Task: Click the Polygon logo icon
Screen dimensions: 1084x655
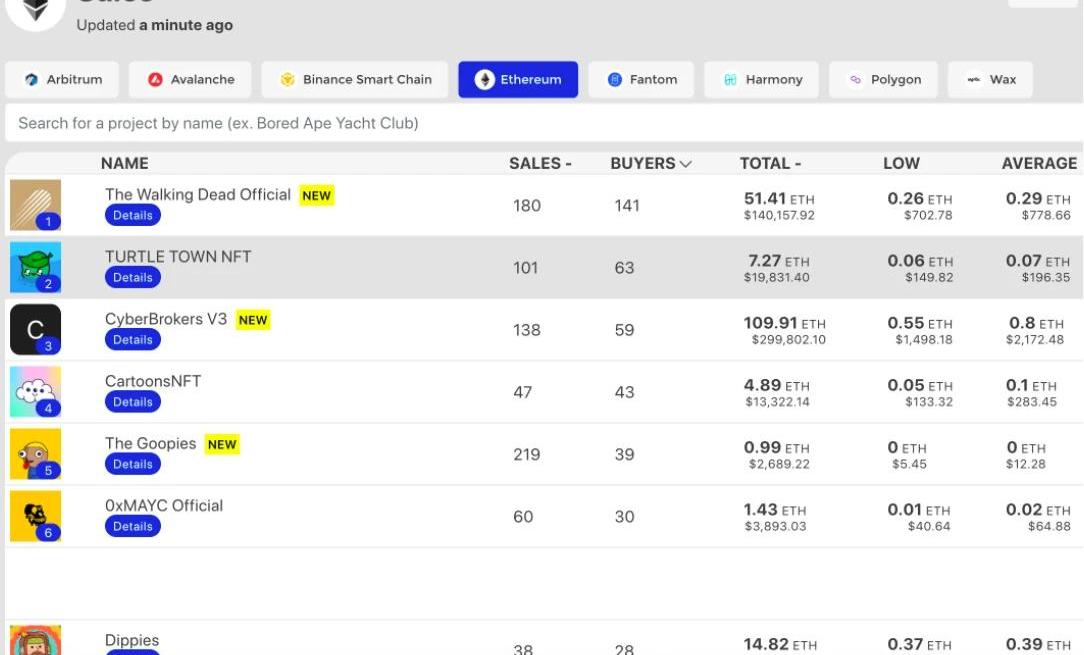Action: 855,80
